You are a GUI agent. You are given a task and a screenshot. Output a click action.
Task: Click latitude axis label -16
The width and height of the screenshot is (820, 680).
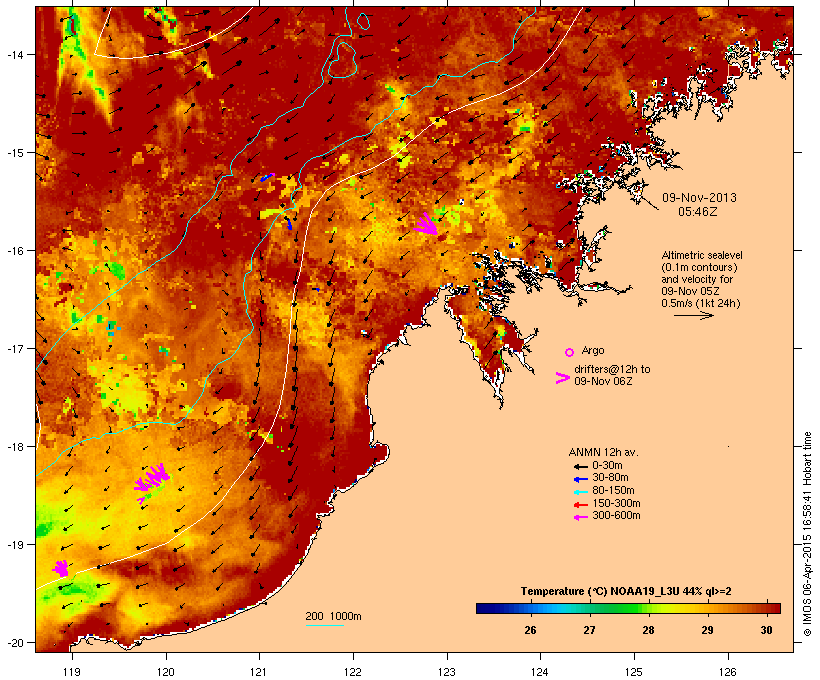(14, 251)
